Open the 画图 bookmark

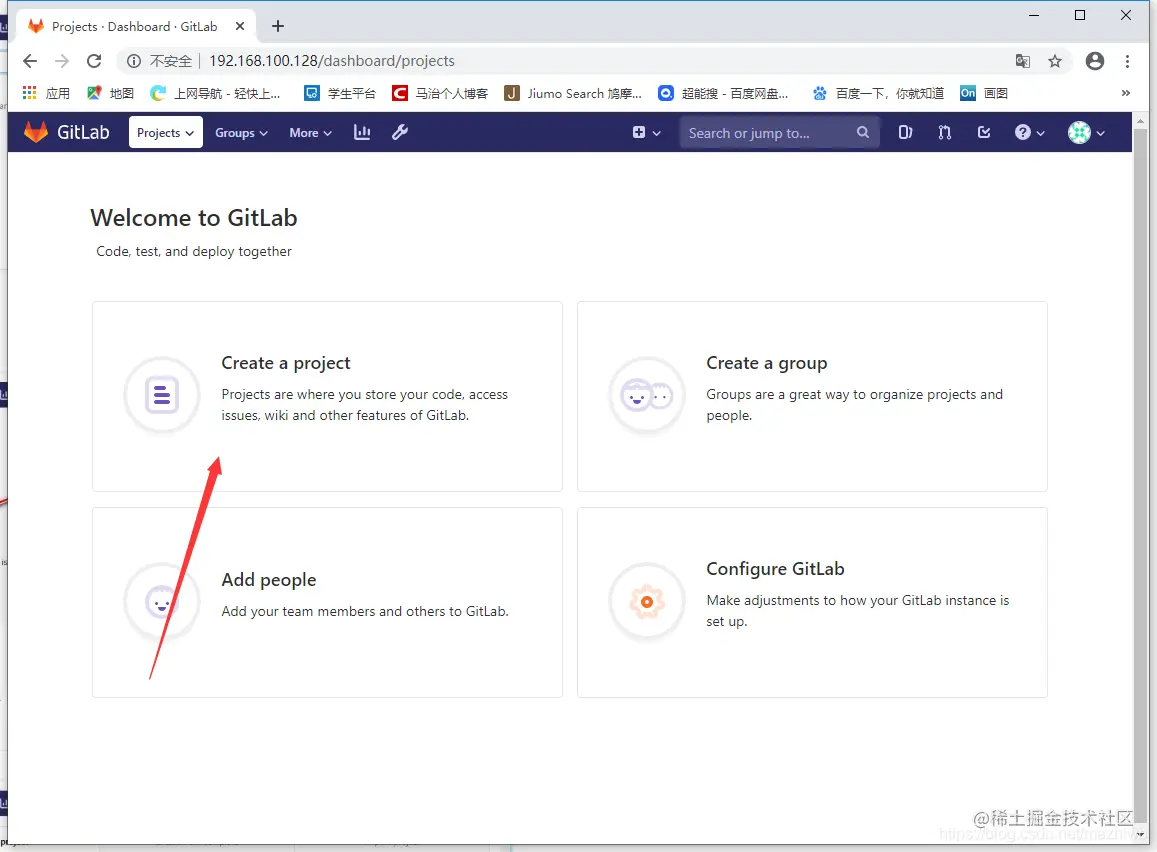click(x=984, y=93)
